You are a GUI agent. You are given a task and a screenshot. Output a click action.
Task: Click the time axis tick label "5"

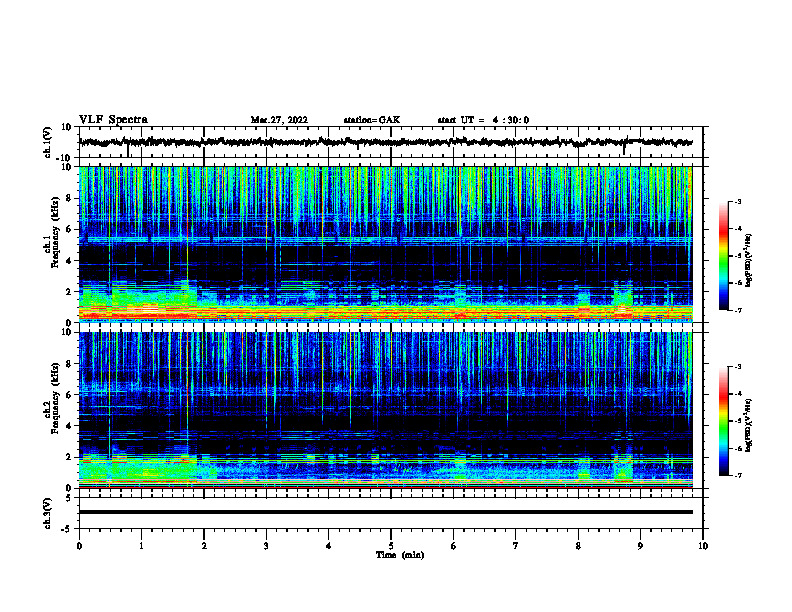coord(391,546)
